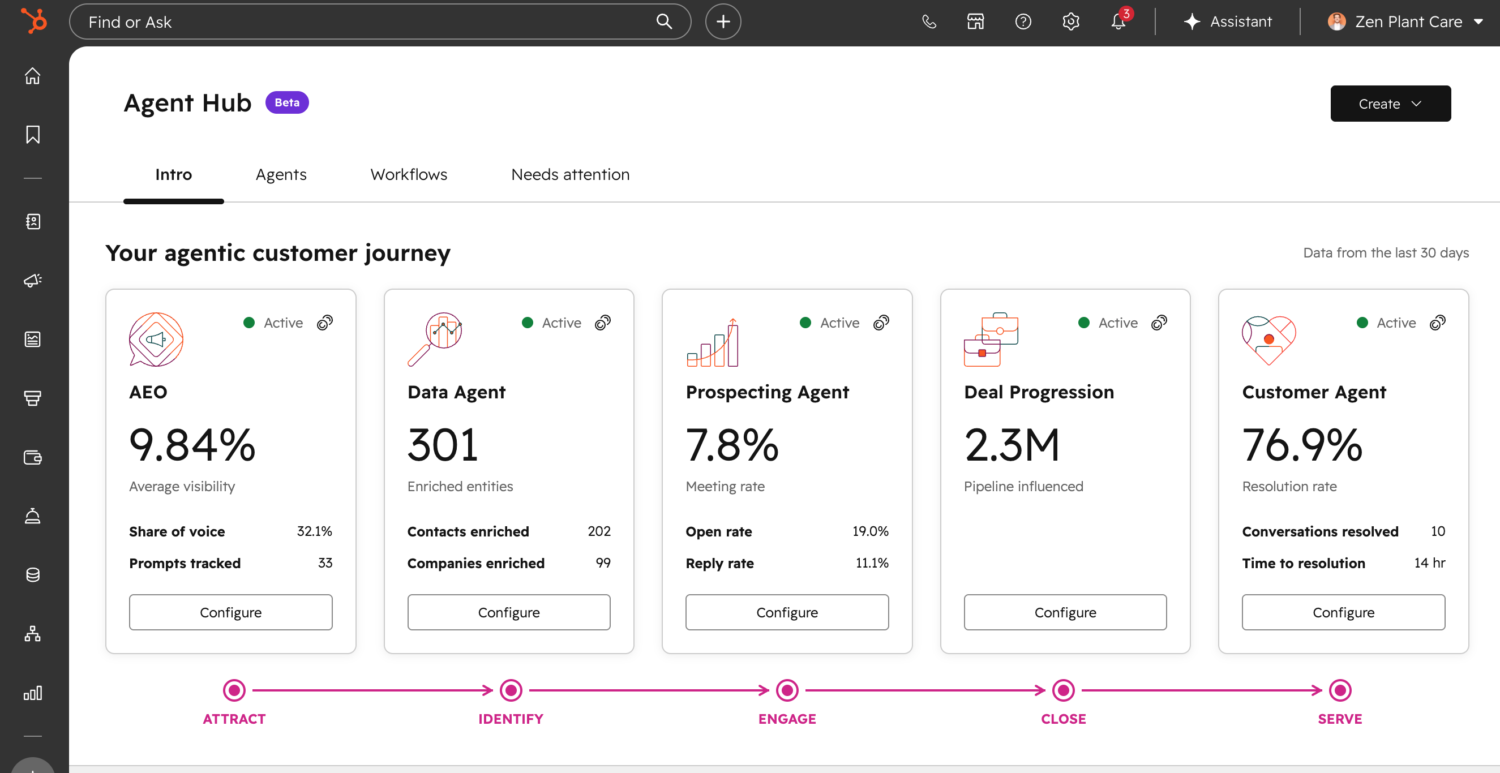Viewport: 1500px width, 773px height.
Task: Switch to the Agents tab
Action: pos(281,174)
